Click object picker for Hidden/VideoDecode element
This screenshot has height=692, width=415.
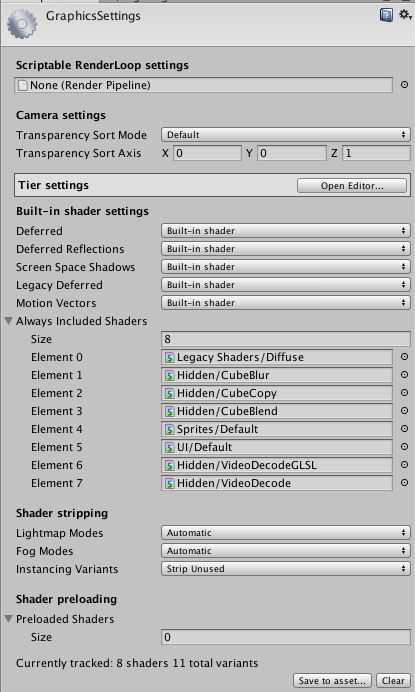point(404,483)
